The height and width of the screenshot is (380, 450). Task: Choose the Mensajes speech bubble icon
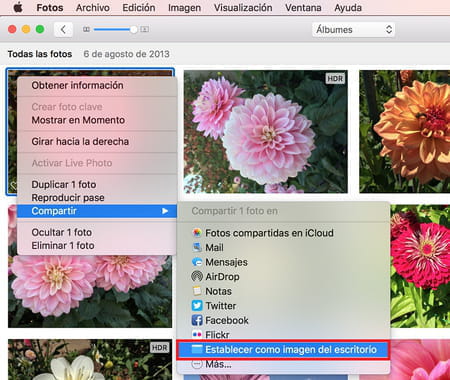point(197,262)
